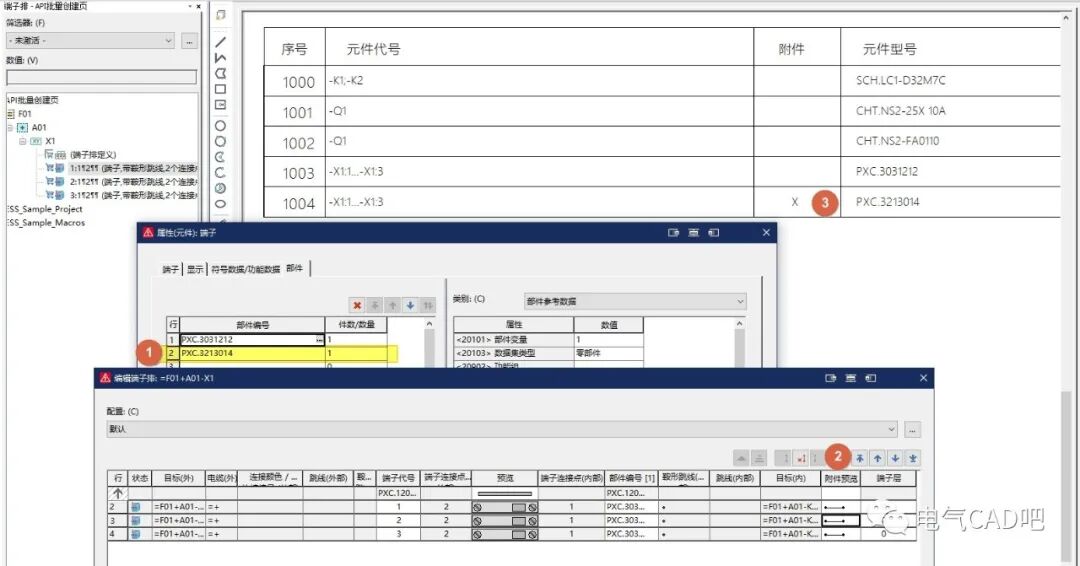This screenshot has width=1080, height=566.
Task: Click the 附件预览 column header
Action: pos(840,478)
